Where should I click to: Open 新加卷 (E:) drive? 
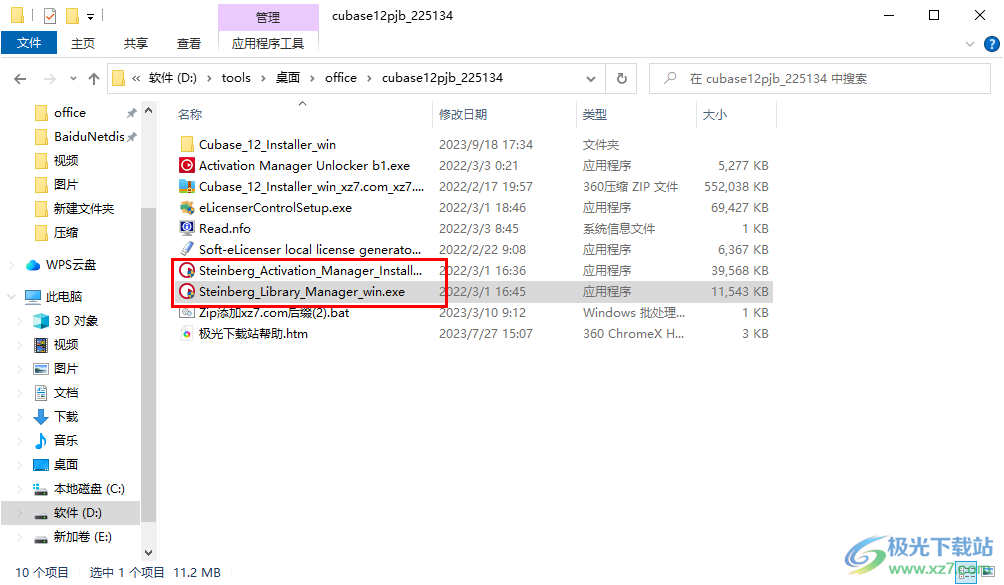82,537
